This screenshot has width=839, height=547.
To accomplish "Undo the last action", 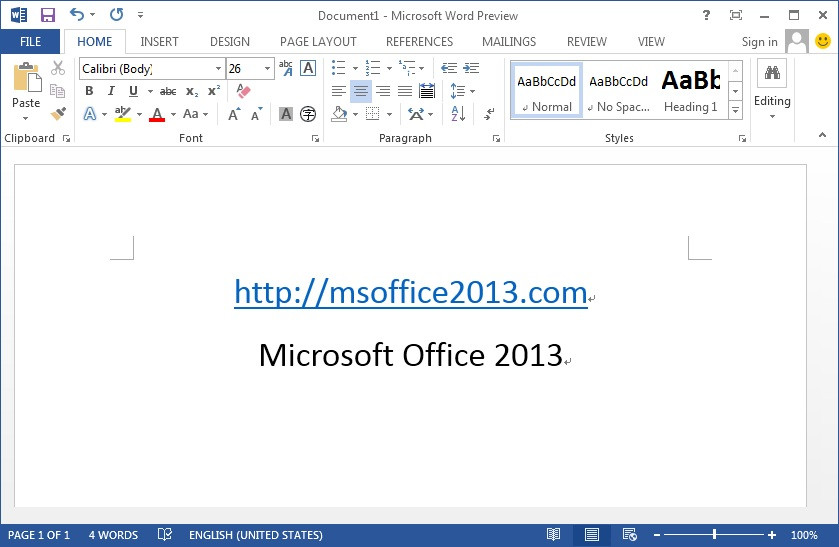I will (x=77, y=14).
